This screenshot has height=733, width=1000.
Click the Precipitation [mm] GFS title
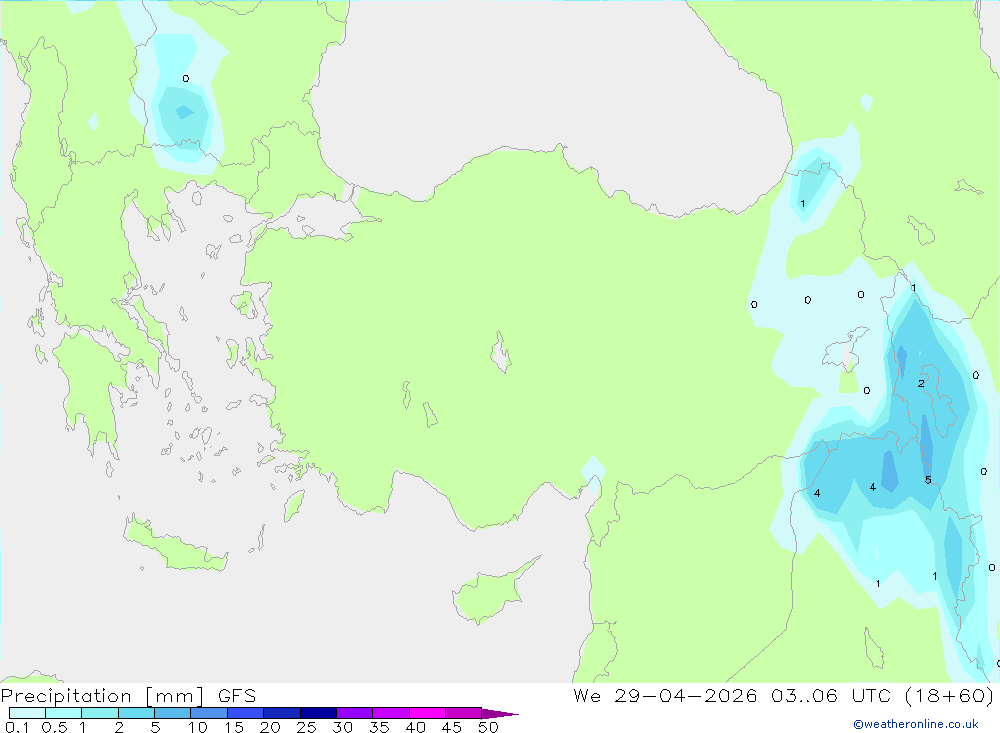(128, 695)
